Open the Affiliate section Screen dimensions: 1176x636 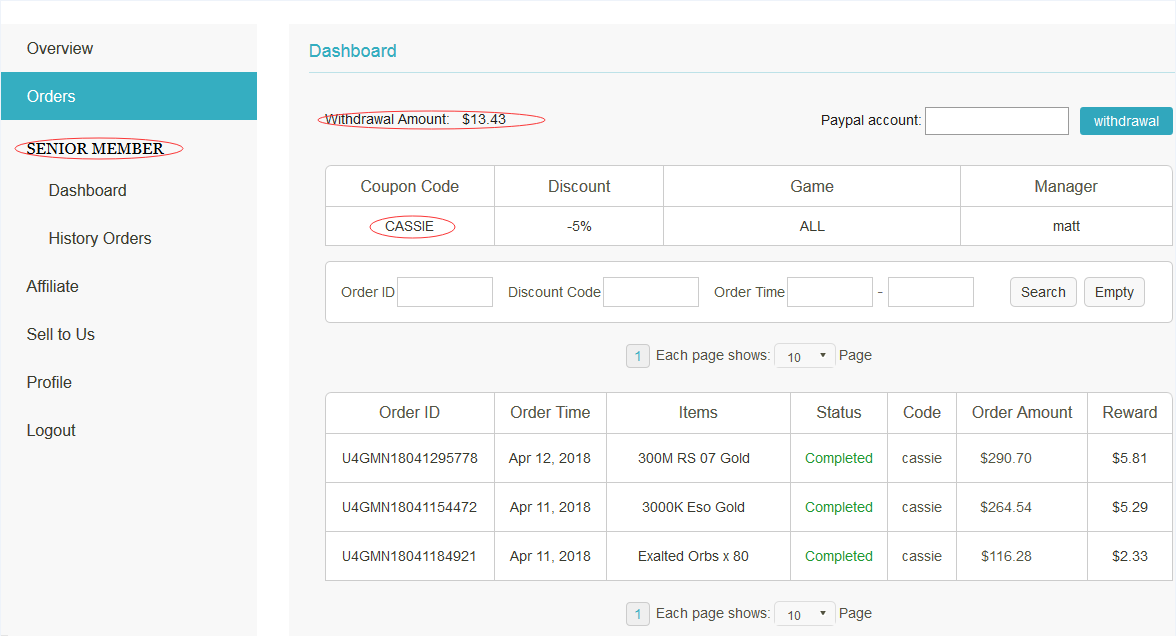pos(52,286)
